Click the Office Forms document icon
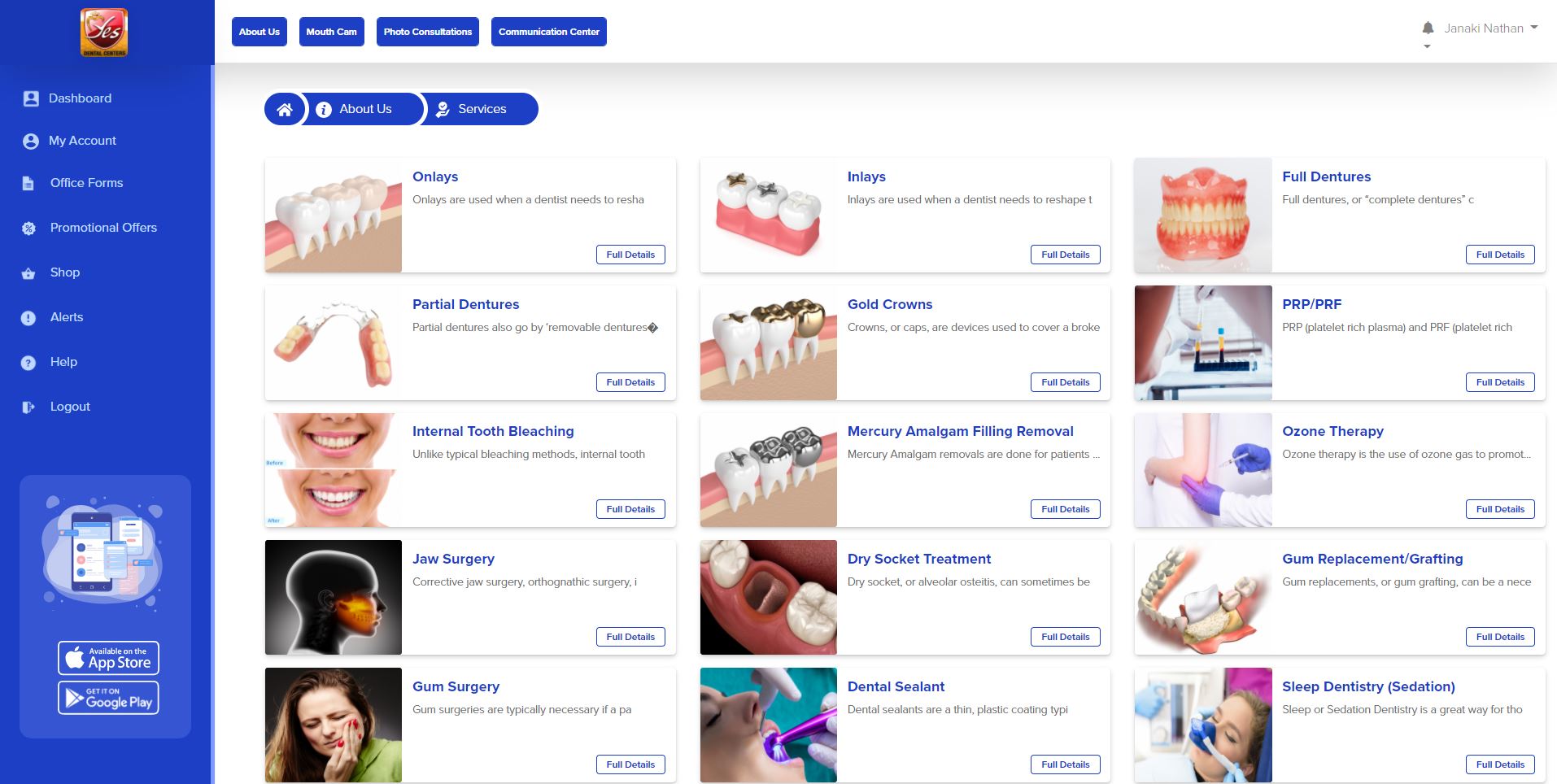Viewport: 1557px width, 784px height. (28, 183)
